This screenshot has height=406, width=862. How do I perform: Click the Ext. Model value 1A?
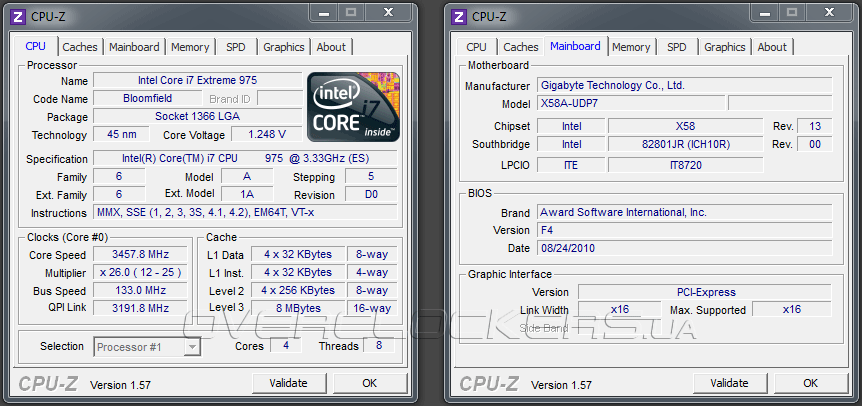coord(247,194)
